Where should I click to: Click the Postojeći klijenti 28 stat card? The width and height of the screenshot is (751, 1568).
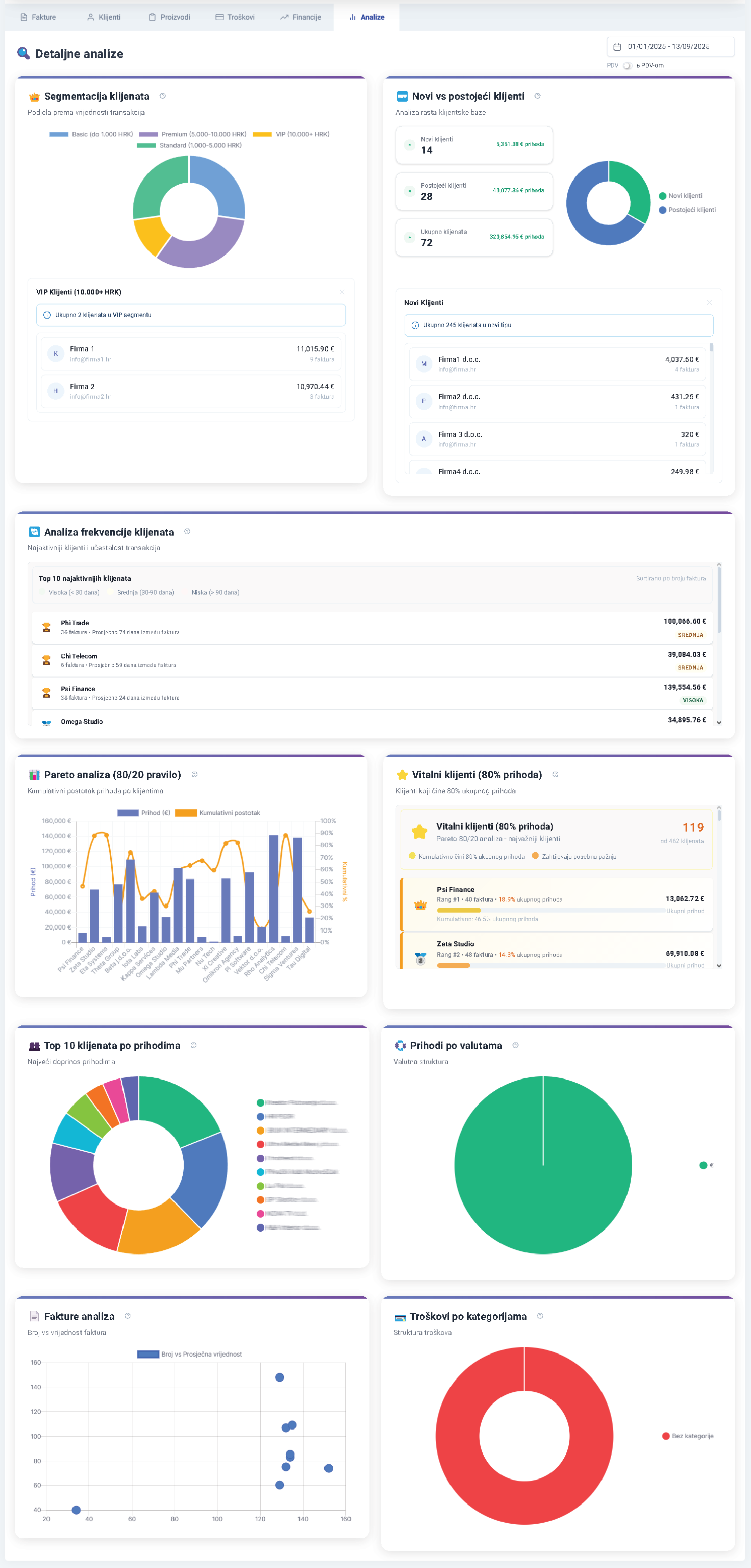(x=474, y=191)
